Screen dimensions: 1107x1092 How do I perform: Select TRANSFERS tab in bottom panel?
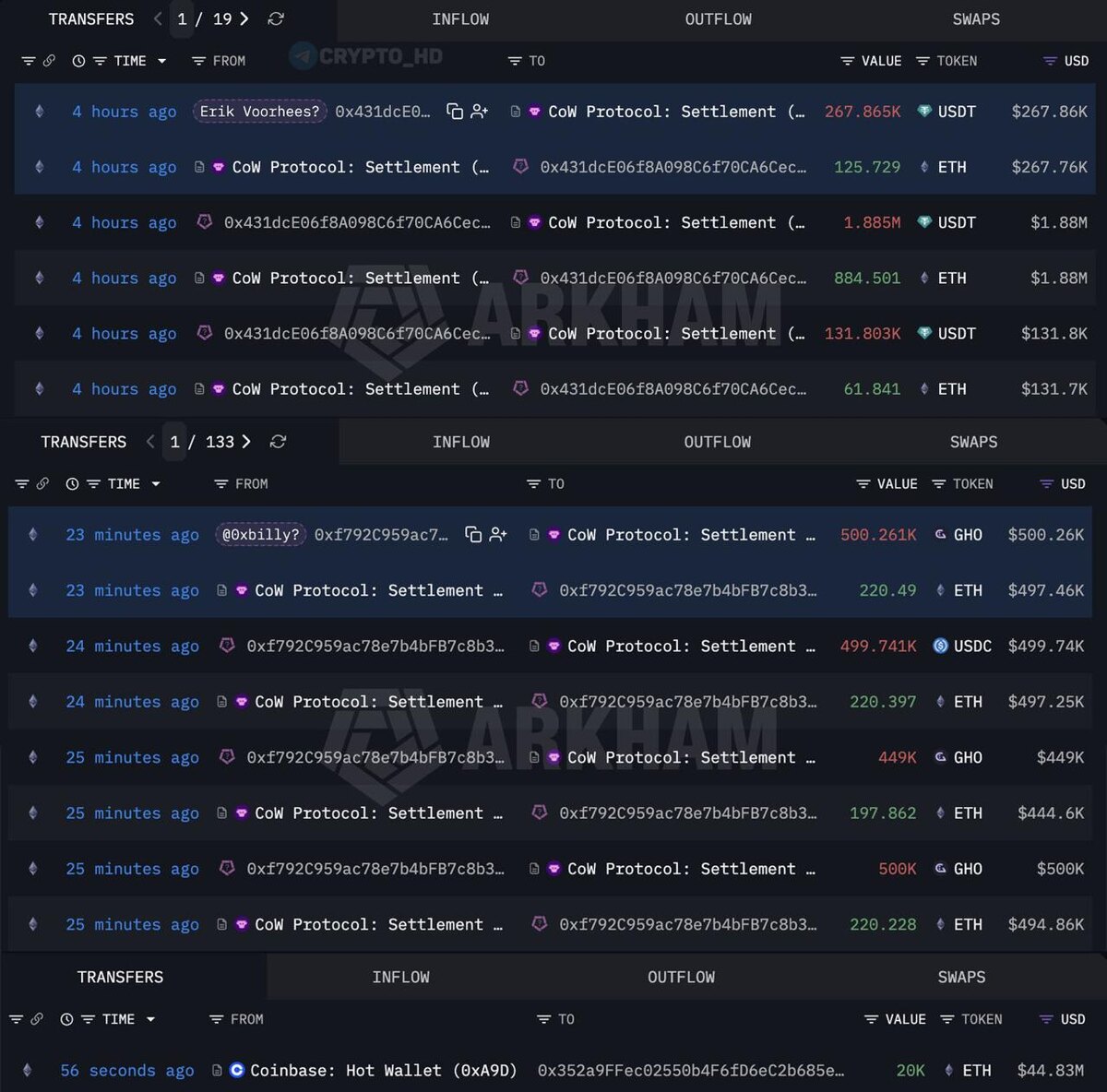[120, 978]
